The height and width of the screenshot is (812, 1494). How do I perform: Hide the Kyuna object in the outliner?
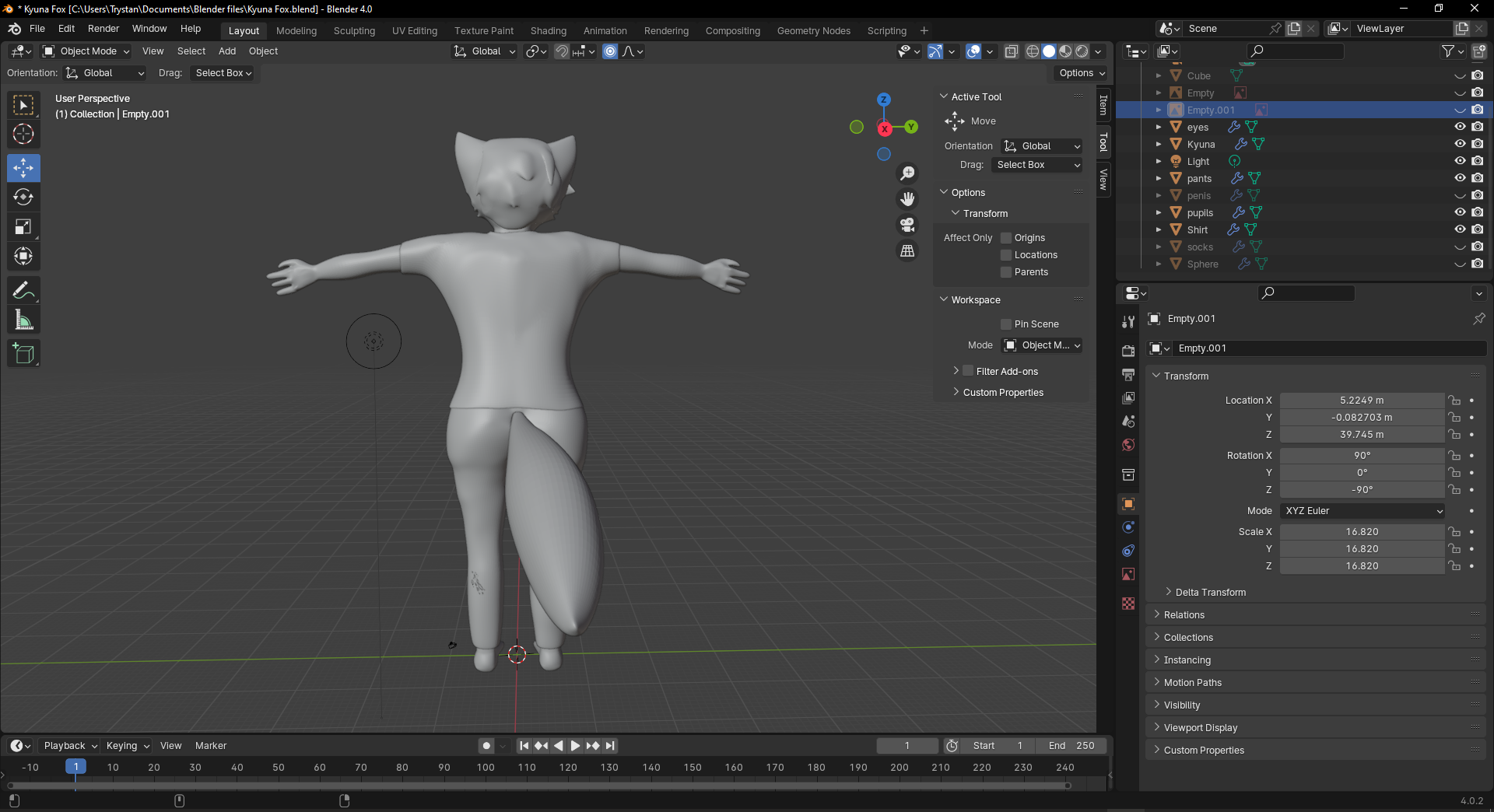pos(1460,144)
